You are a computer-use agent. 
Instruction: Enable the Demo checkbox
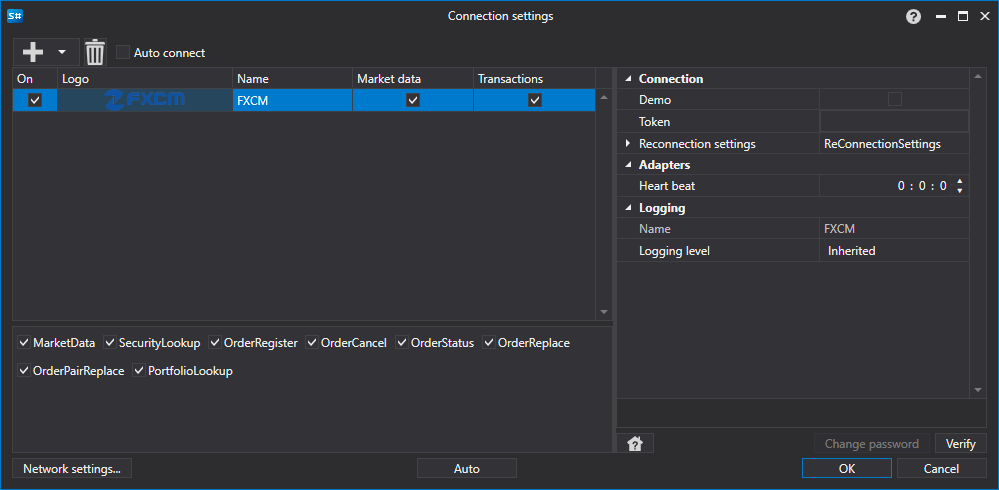click(x=895, y=100)
